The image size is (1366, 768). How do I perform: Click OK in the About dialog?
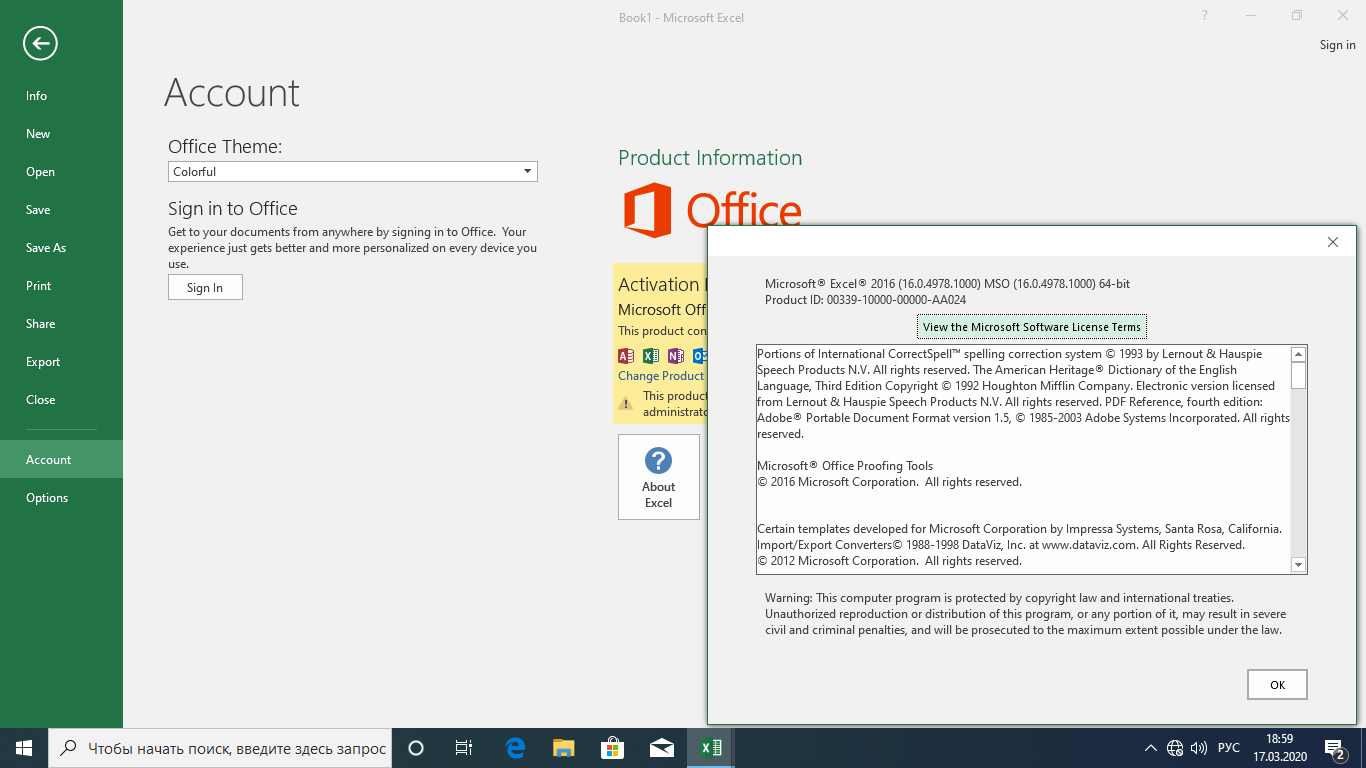pos(1277,685)
